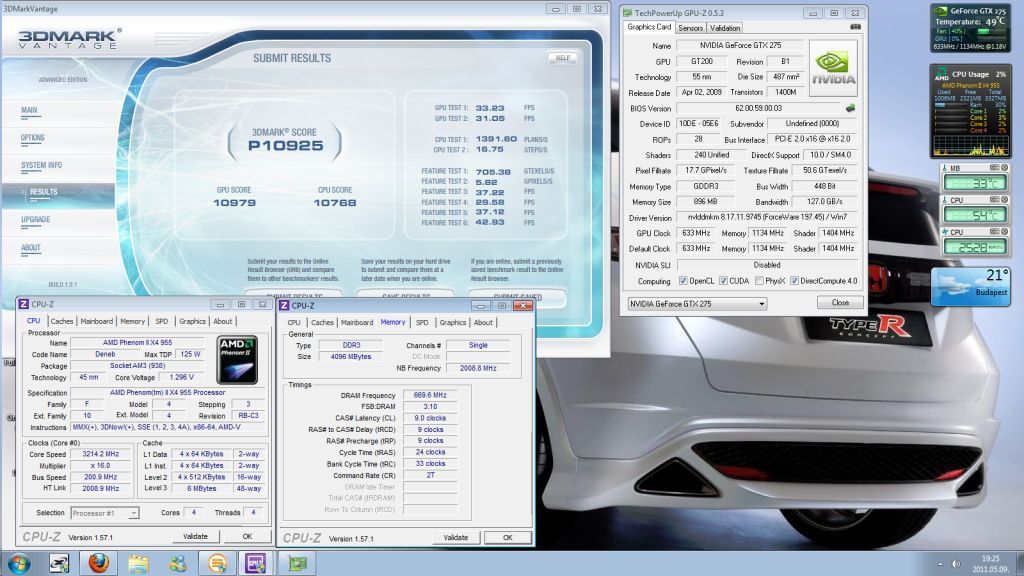Click the GPU-Z screenshot camera icon
1024x576 pixels.
pyautogui.click(x=855, y=27)
